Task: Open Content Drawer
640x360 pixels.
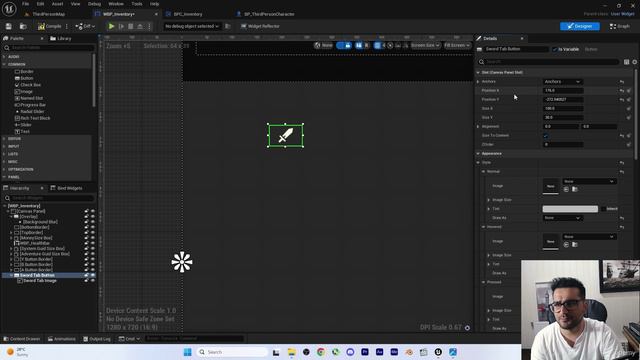Action: click(x=21, y=339)
